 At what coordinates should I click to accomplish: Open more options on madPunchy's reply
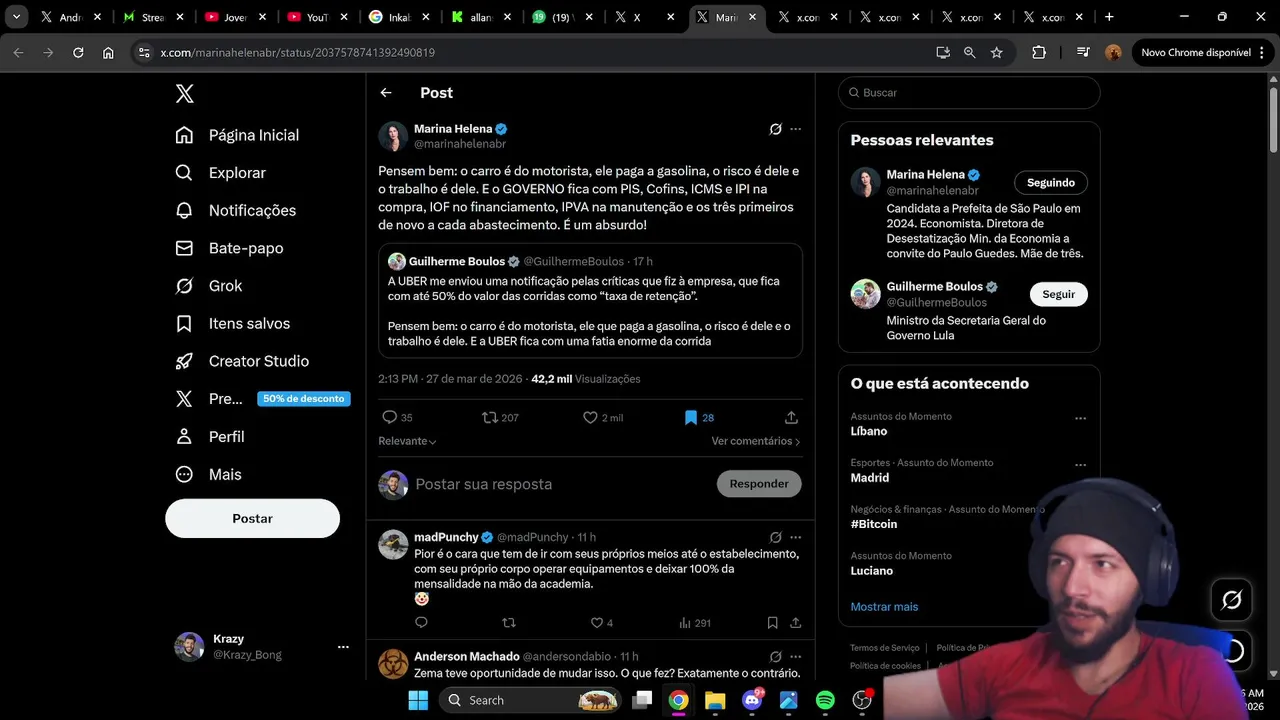pos(796,537)
